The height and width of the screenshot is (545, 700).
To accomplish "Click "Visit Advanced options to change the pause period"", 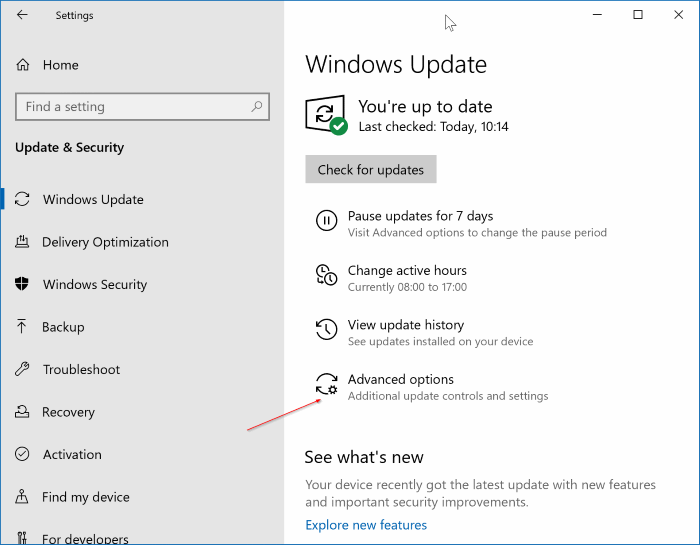I will 477,233.
